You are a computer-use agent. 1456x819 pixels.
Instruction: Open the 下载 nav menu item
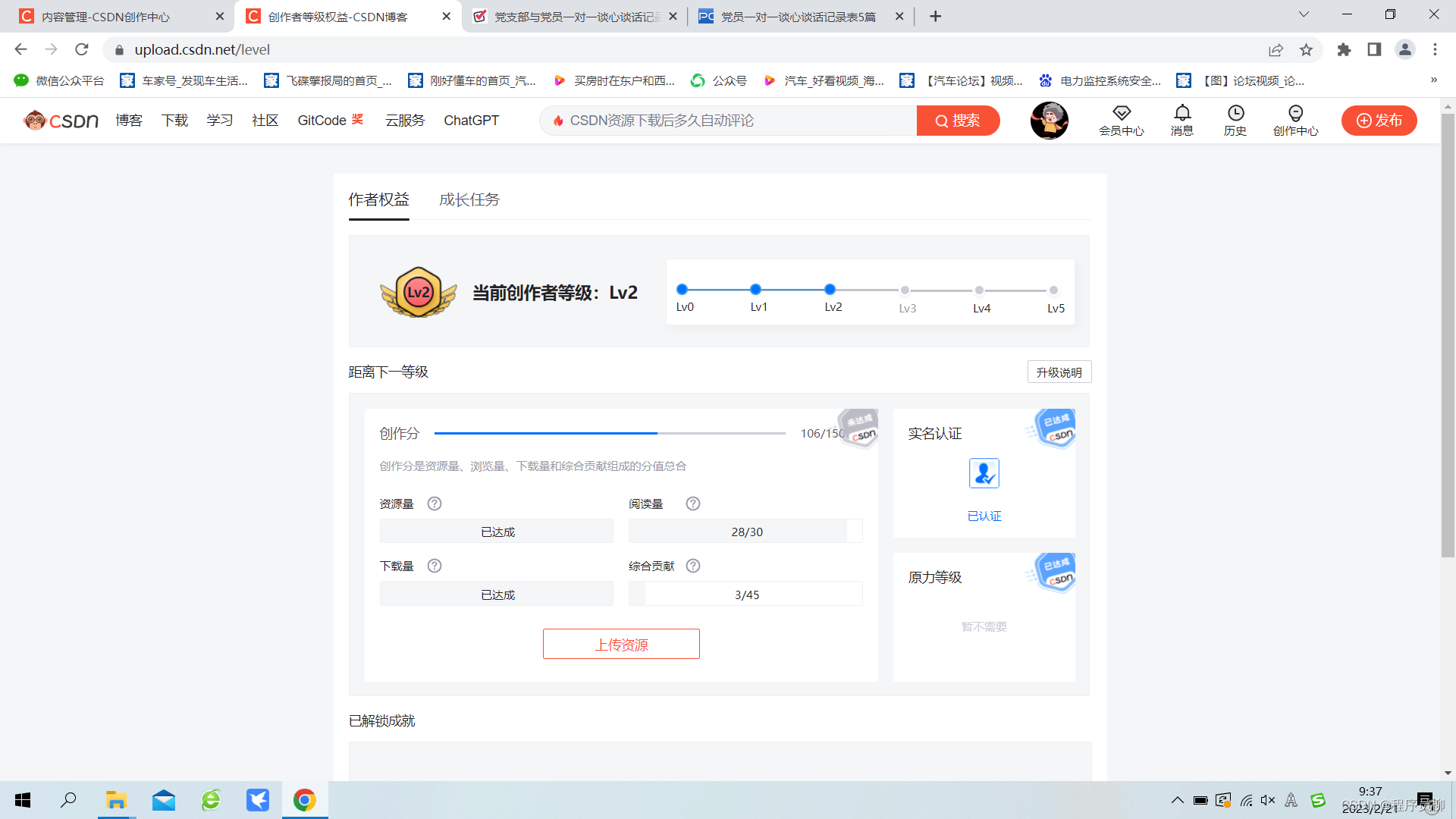coord(174,121)
